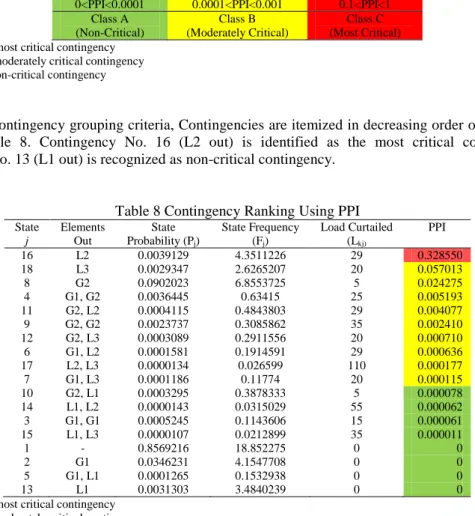The width and height of the screenshot is (475, 516).
Task: Click the PPI value 0.000115
Action: click(x=439, y=379)
